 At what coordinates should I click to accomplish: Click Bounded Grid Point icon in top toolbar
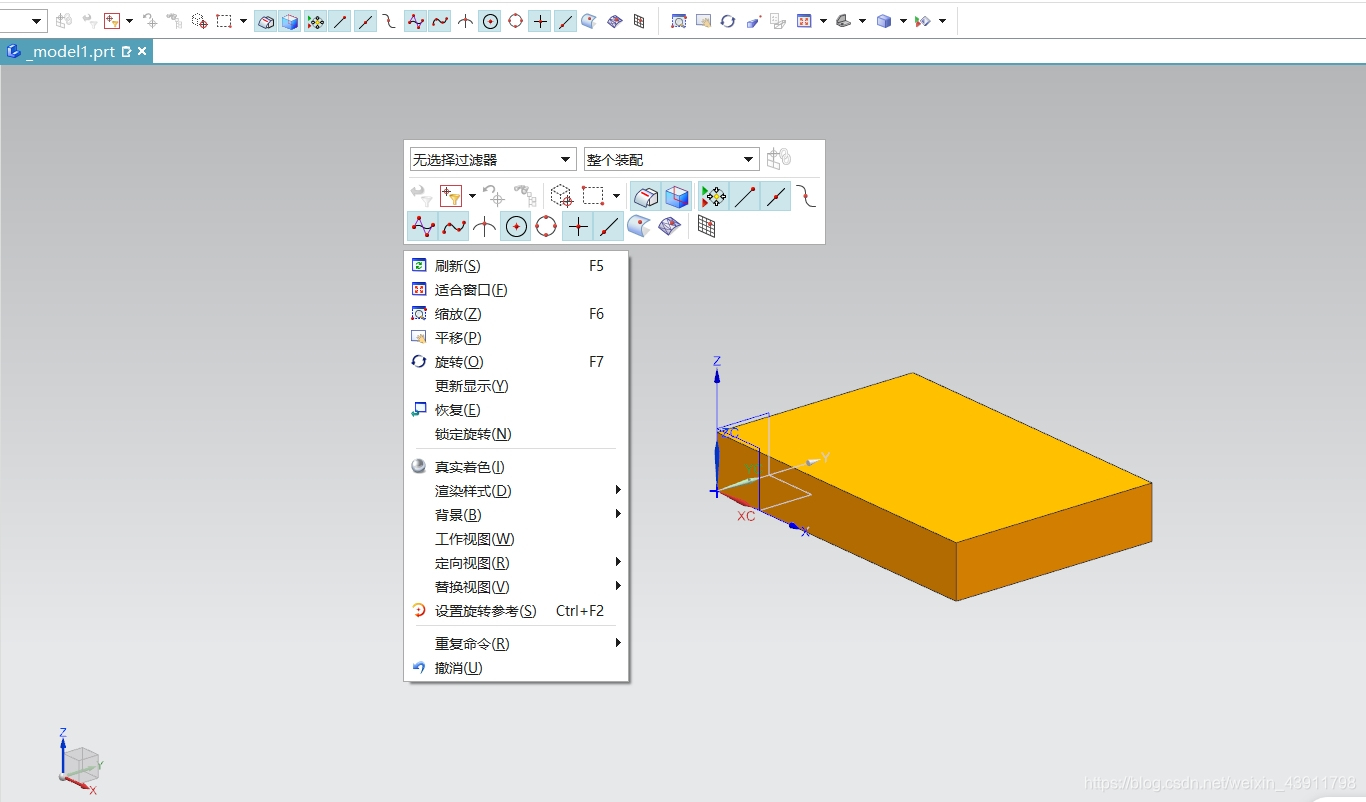click(639, 20)
